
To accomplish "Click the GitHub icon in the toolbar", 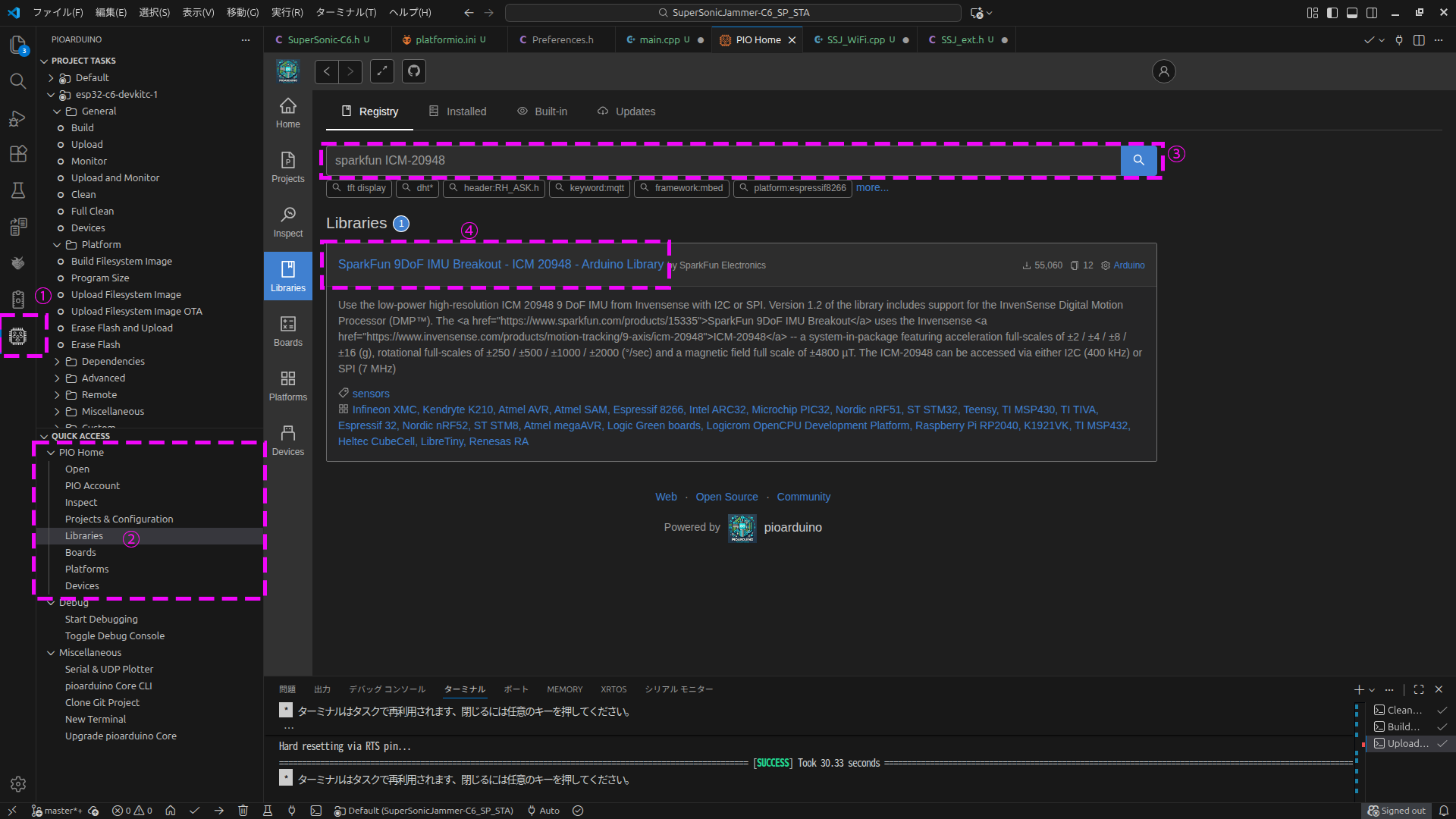I will coord(413,71).
